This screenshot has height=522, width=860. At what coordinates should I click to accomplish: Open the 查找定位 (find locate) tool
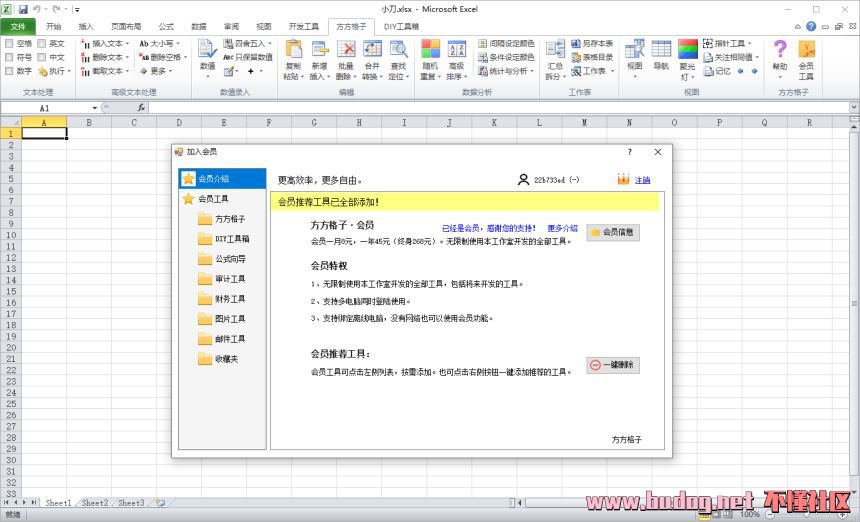tap(398, 60)
